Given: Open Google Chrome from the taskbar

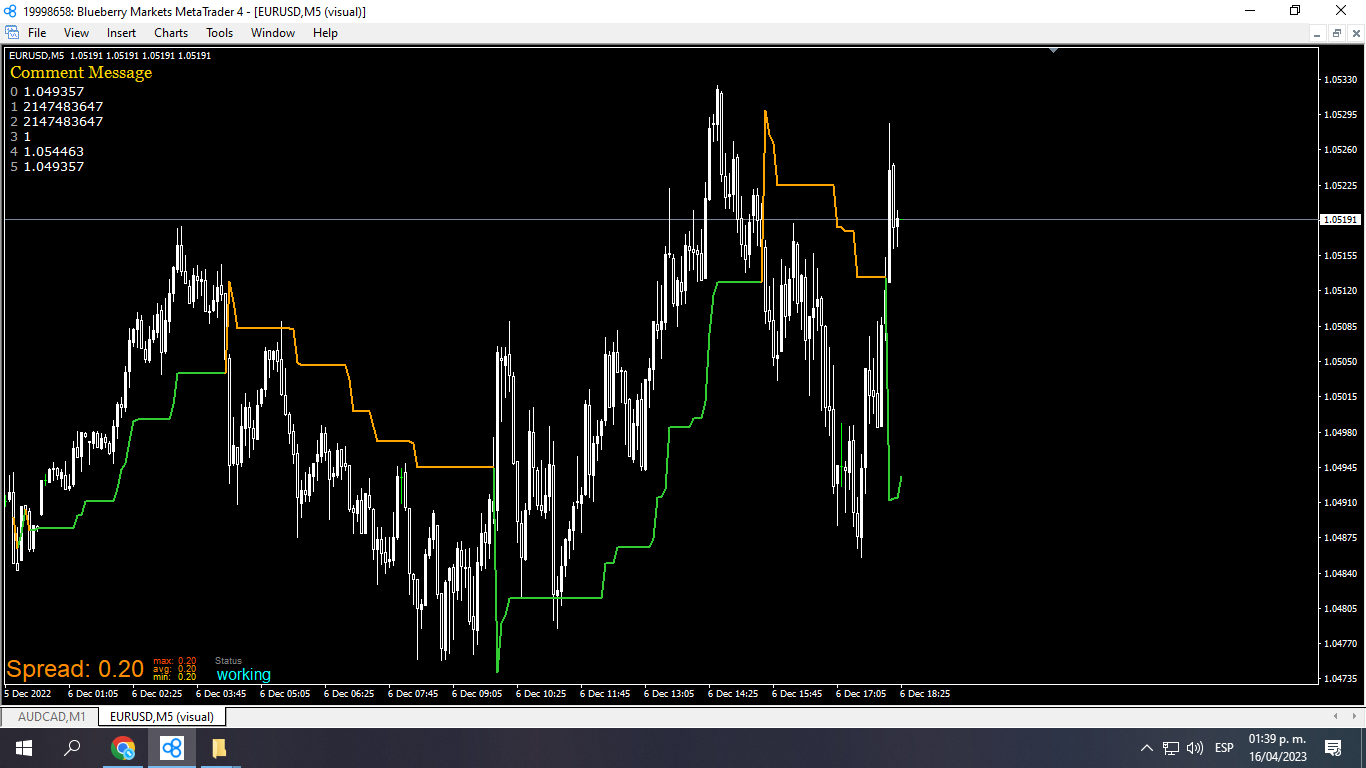Looking at the screenshot, I should (x=123, y=748).
